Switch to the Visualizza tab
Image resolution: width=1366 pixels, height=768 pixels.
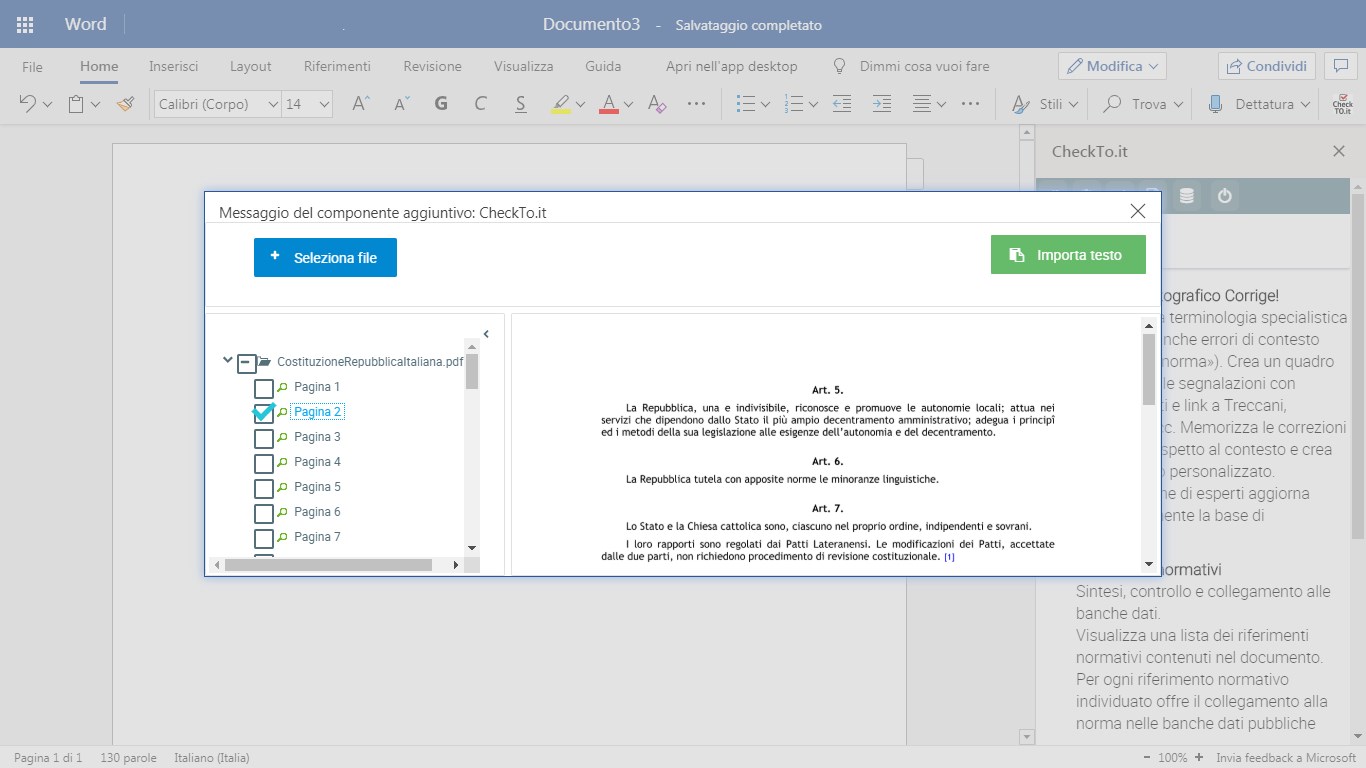[523, 66]
